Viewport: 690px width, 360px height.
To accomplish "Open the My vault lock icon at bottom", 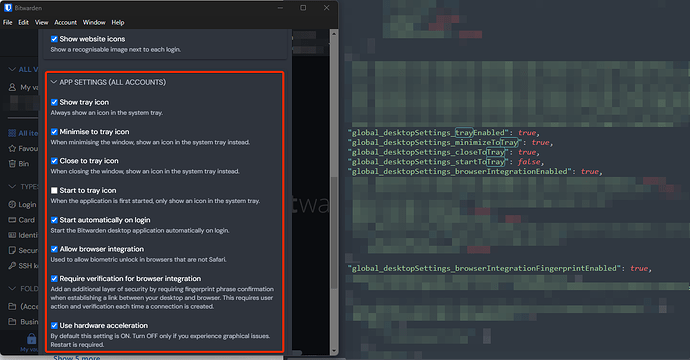I will (x=31, y=338).
